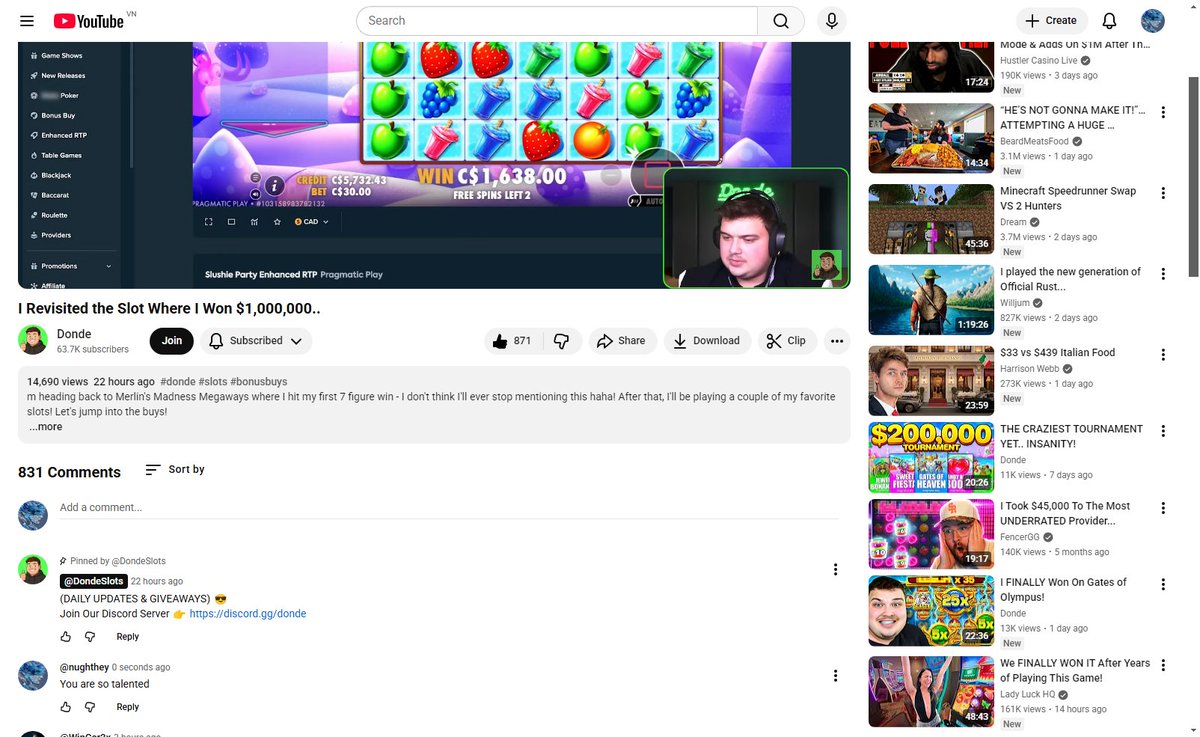The width and height of the screenshot is (1200, 737).
Task: Go to YouTube home via logo
Action: click(x=89, y=21)
